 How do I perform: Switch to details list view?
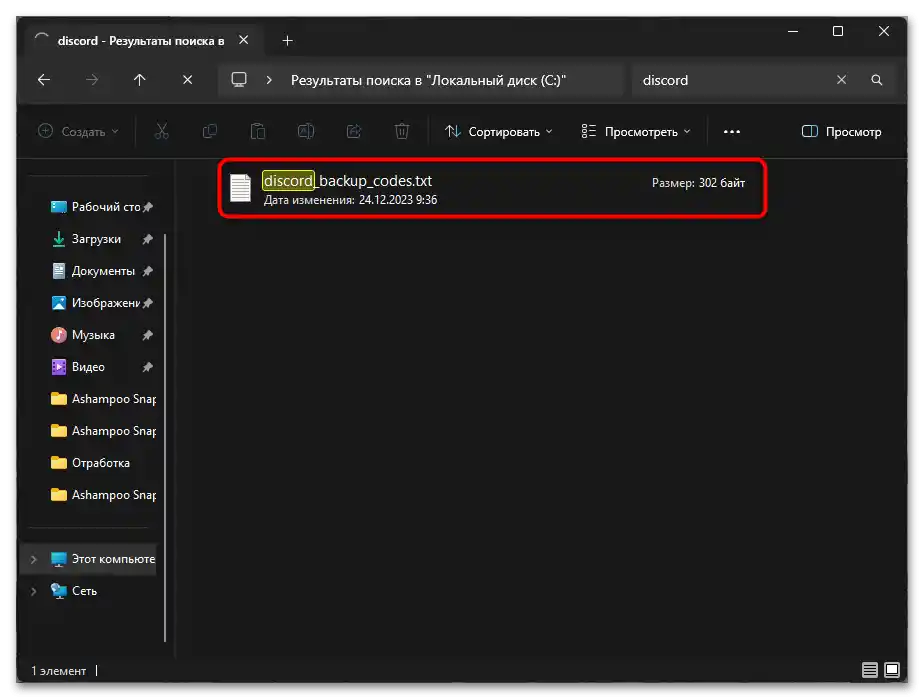coord(870,670)
